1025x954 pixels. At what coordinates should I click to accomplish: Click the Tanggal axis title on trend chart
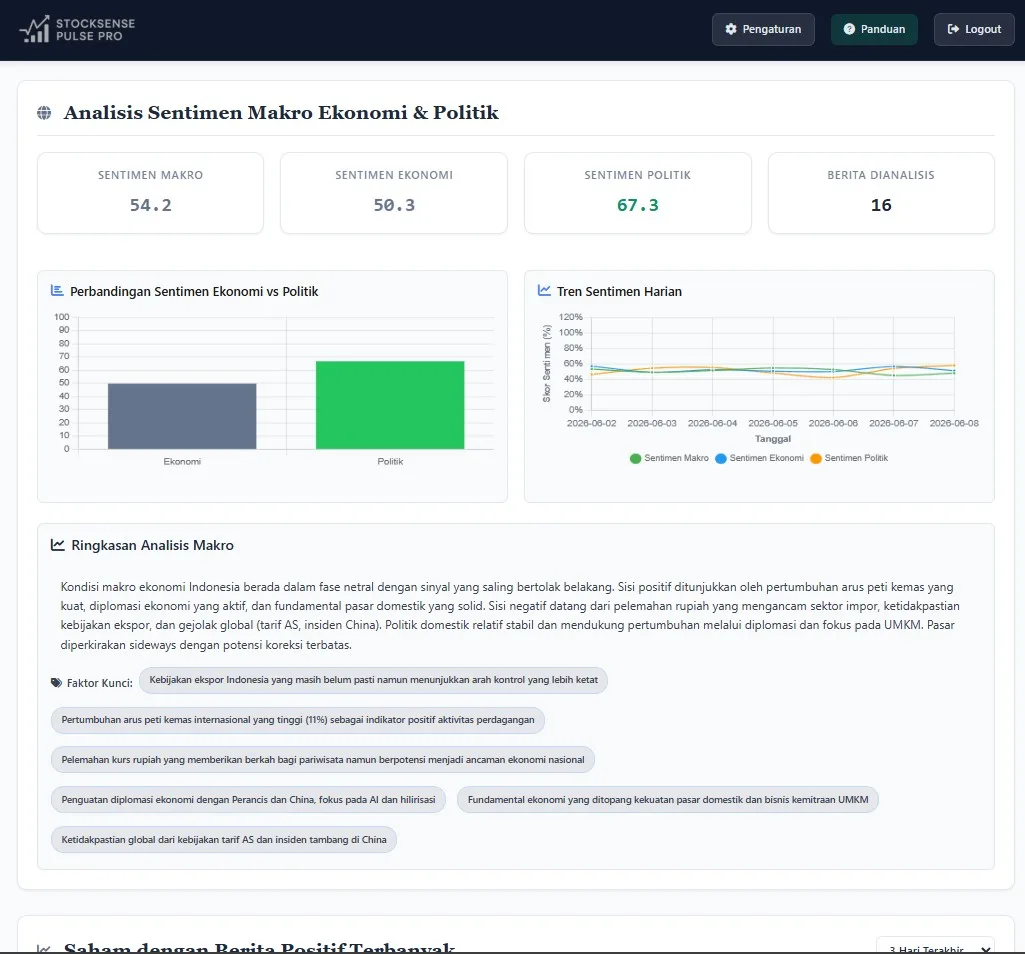pyautogui.click(x=773, y=439)
